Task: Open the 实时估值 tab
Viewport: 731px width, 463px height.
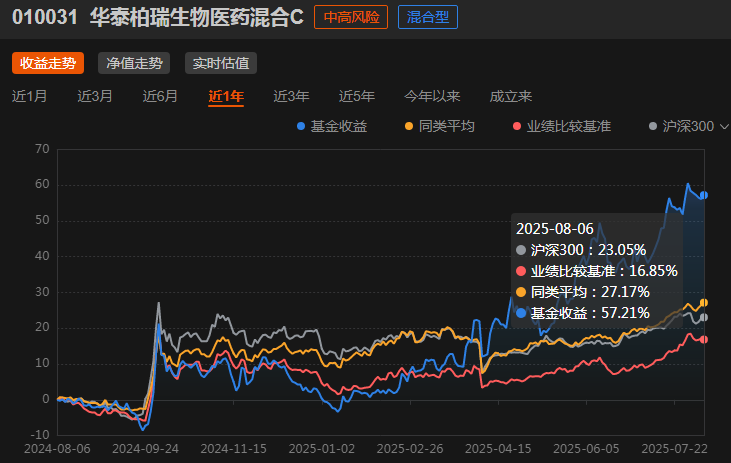Action: coord(221,63)
